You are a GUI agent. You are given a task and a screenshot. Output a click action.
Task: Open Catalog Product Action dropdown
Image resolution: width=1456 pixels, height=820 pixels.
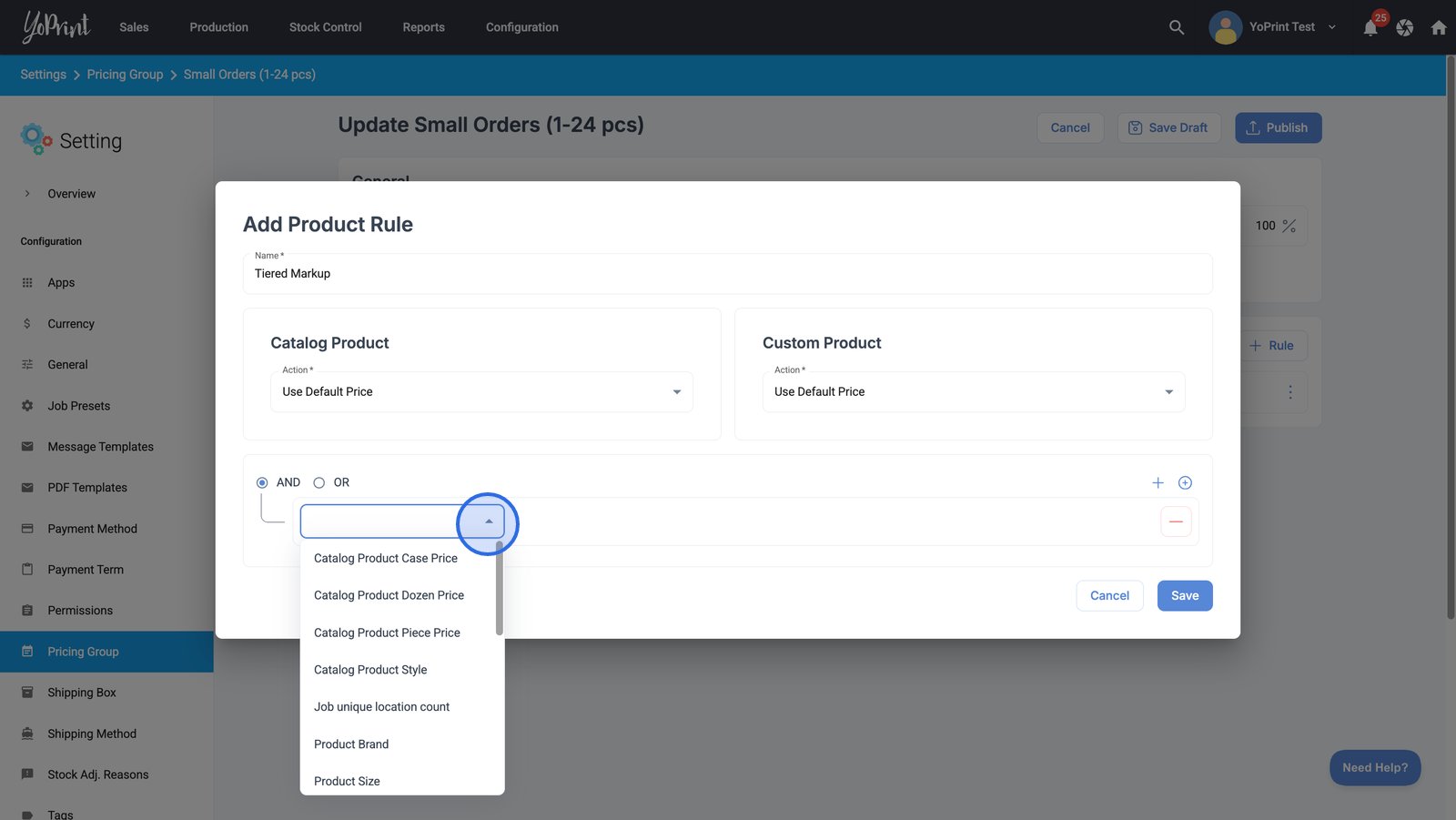pyautogui.click(x=481, y=392)
